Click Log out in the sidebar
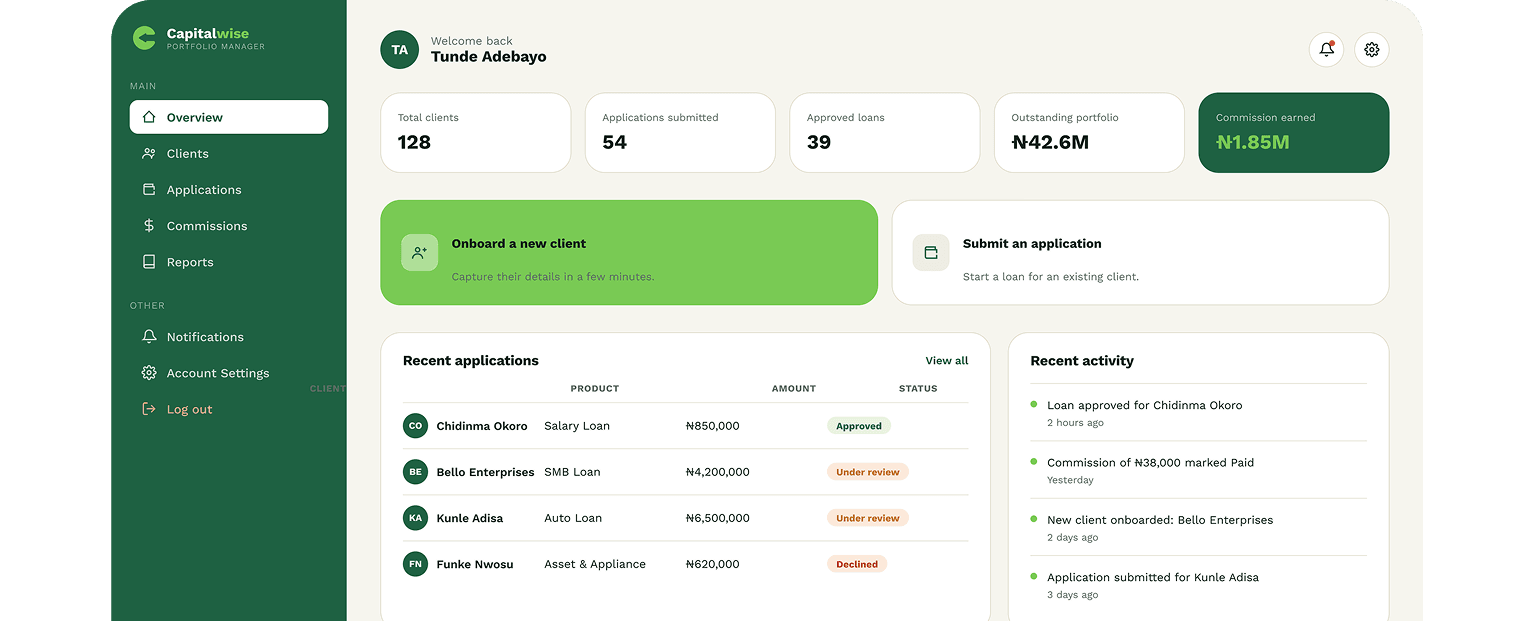The height and width of the screenshot is (621, 1535). [x=229, y=409]
